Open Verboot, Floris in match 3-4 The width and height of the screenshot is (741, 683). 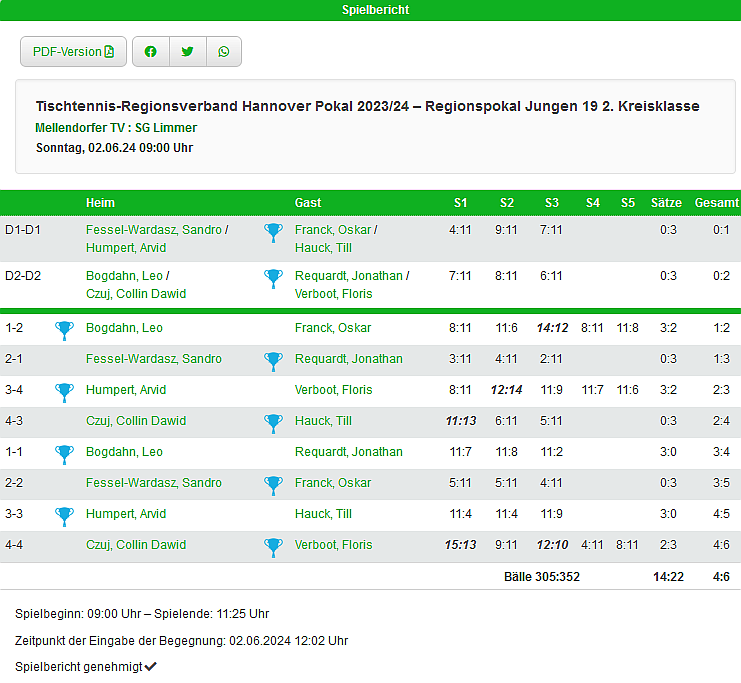(x=333, y=390)
